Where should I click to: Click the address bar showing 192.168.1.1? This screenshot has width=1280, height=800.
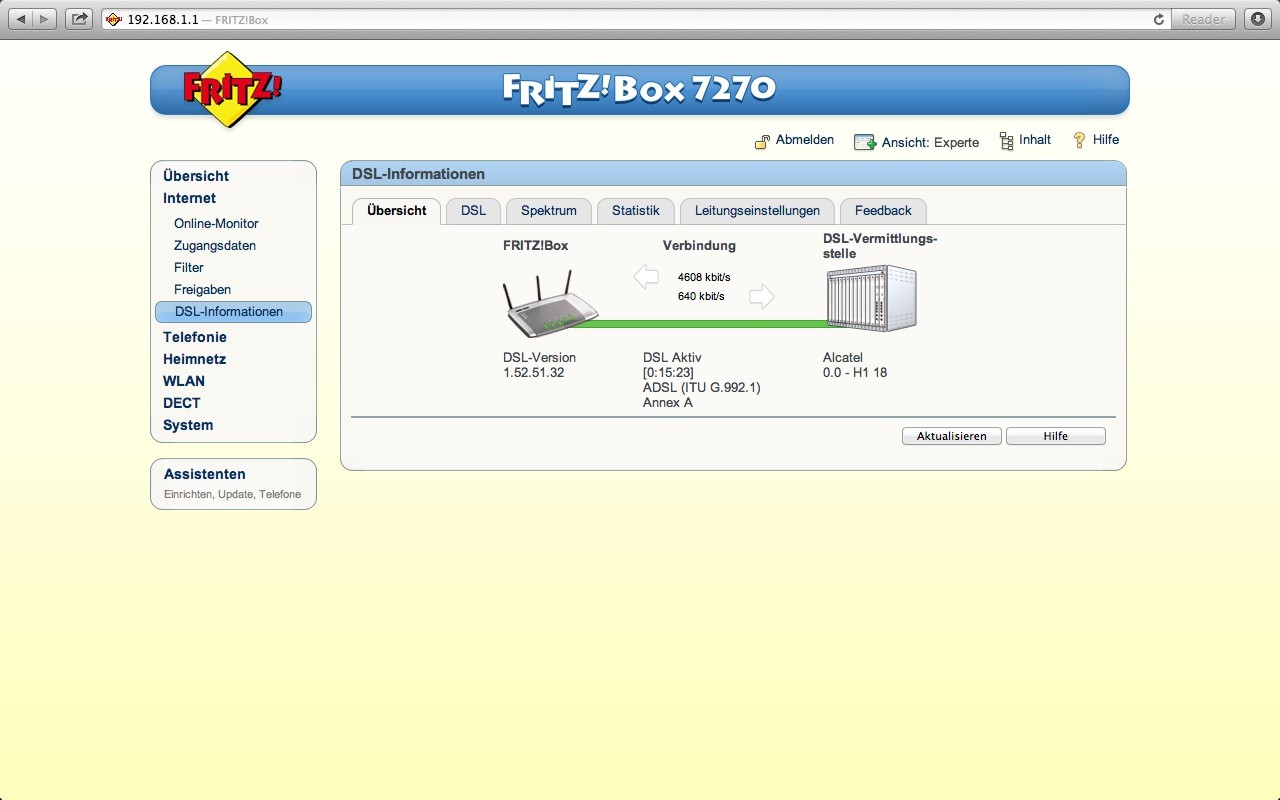point(600,19)
